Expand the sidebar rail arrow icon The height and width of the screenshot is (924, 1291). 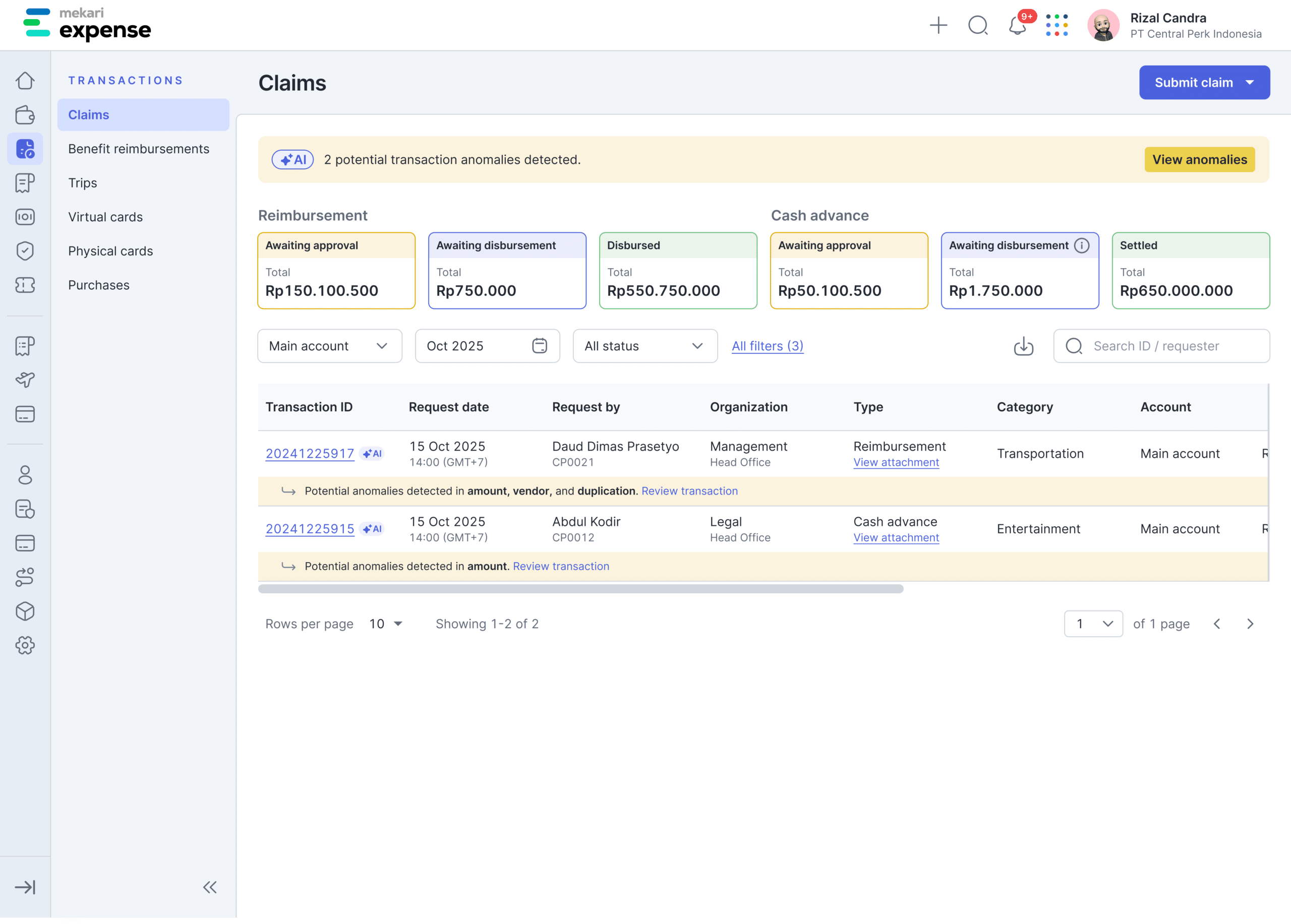pos(25,887)
